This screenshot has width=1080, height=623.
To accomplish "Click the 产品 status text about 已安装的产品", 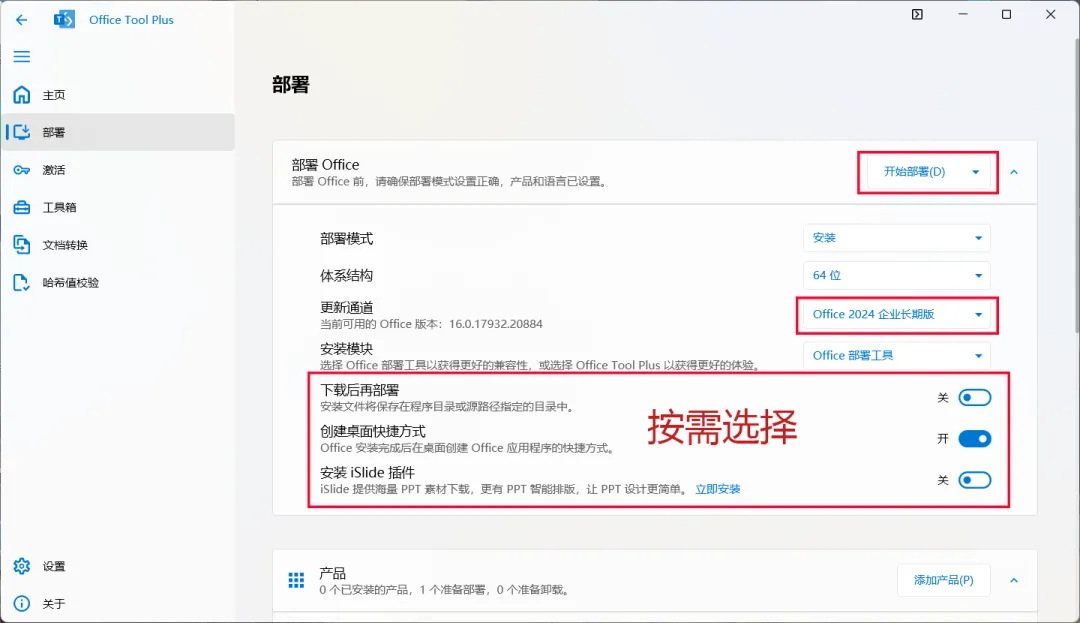I will click(445, 590).
